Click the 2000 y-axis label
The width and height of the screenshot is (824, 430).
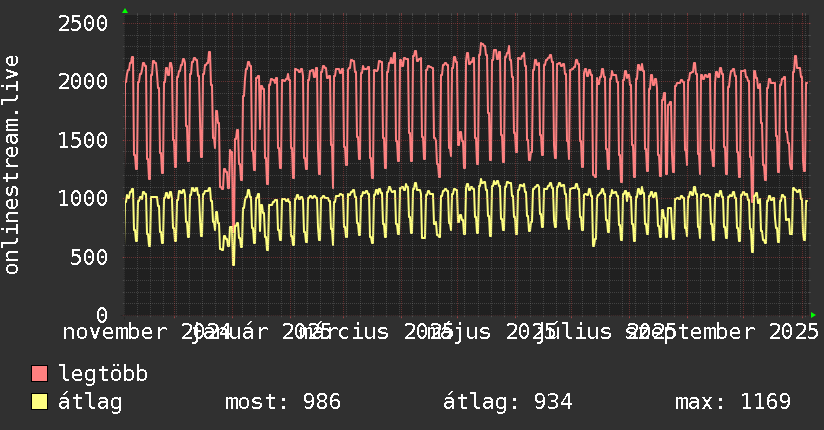(83, 81)
